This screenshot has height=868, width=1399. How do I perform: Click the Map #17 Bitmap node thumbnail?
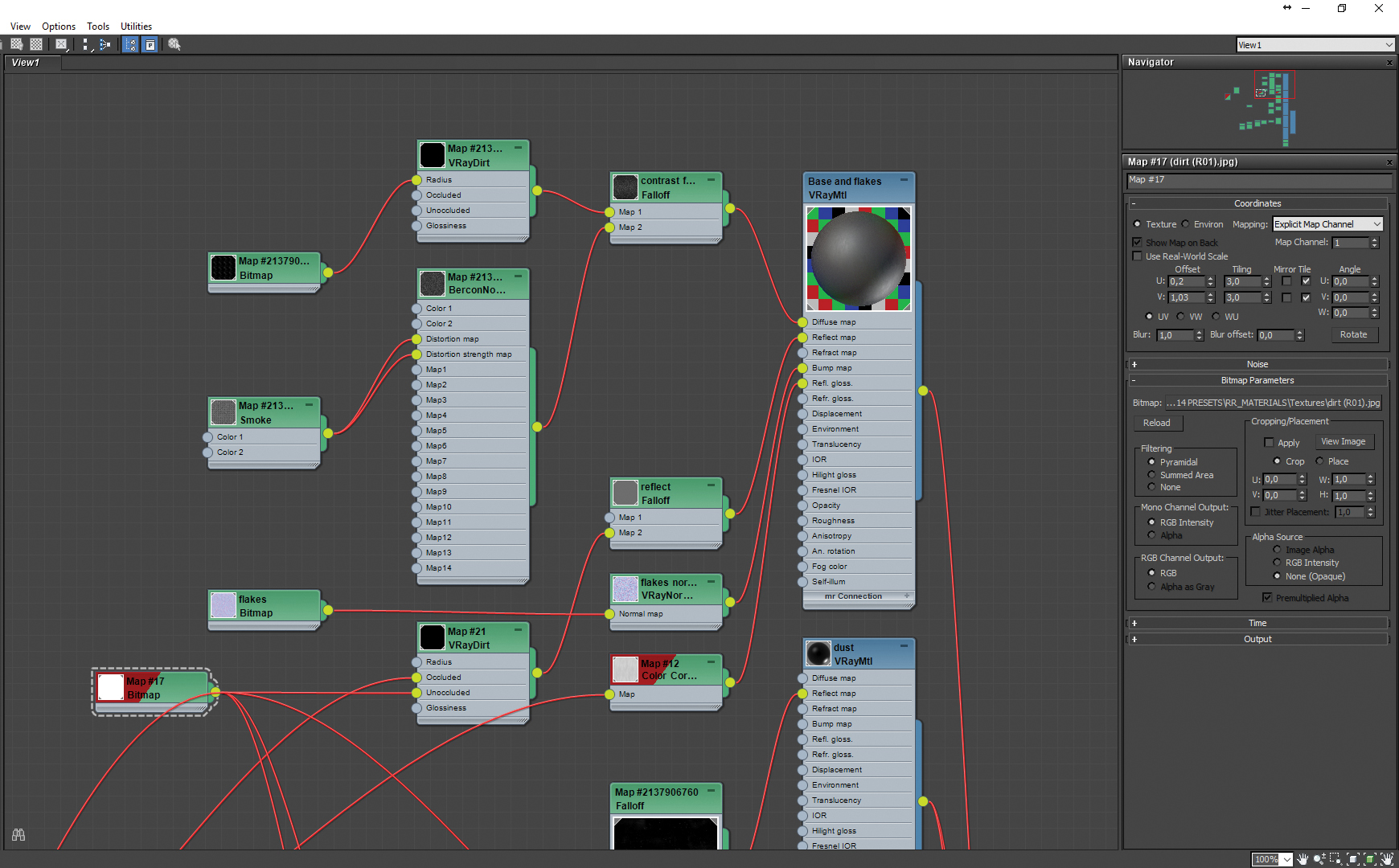[x=110, y=687]
